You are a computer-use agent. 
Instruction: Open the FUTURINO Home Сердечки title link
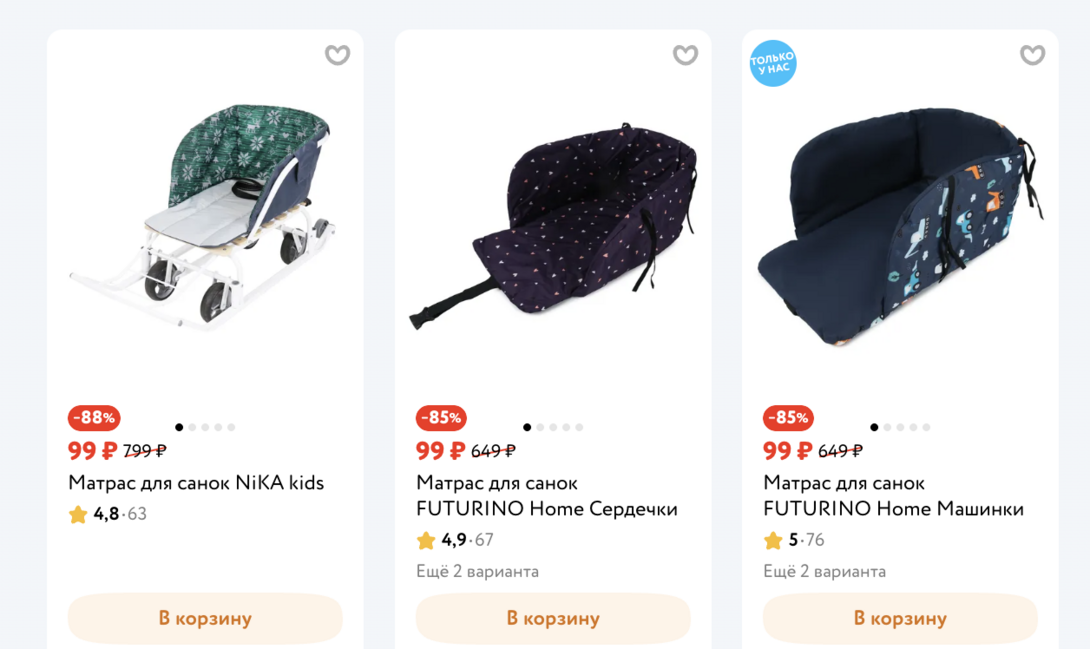pyautogui.click(x=546, y=496)
